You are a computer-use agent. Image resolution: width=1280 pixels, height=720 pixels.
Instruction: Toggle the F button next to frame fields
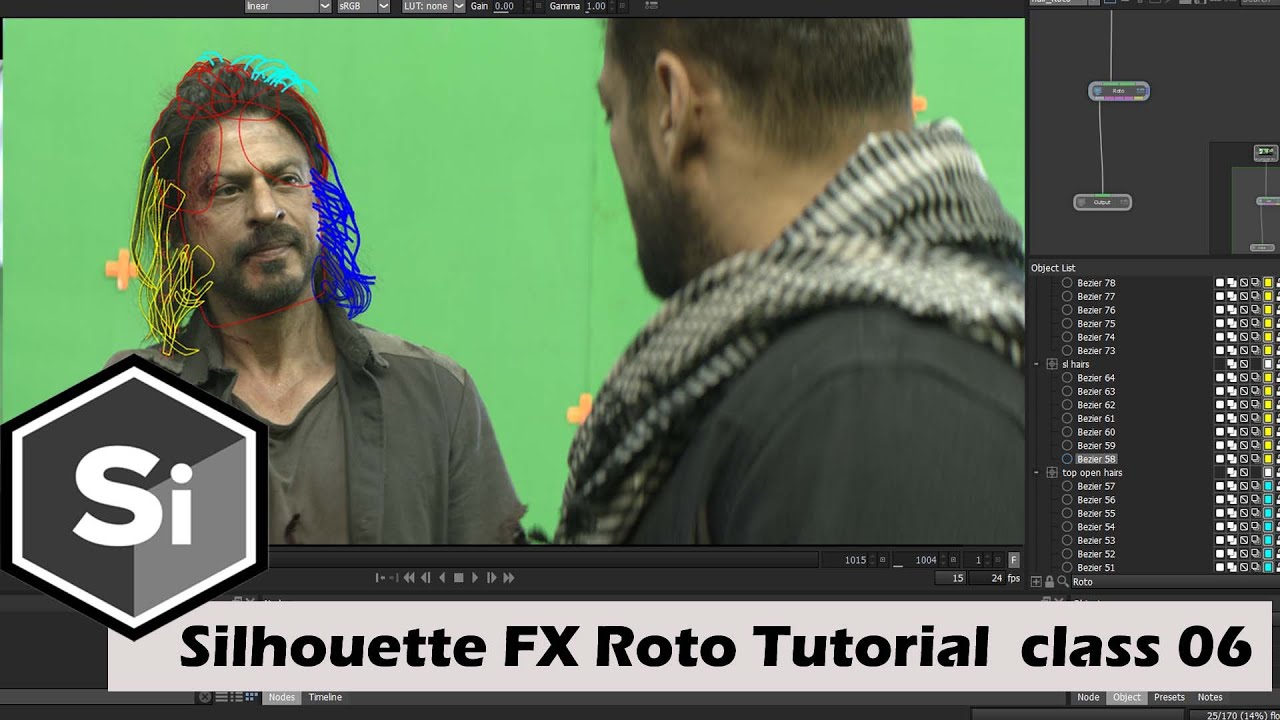click(1014, 560)
